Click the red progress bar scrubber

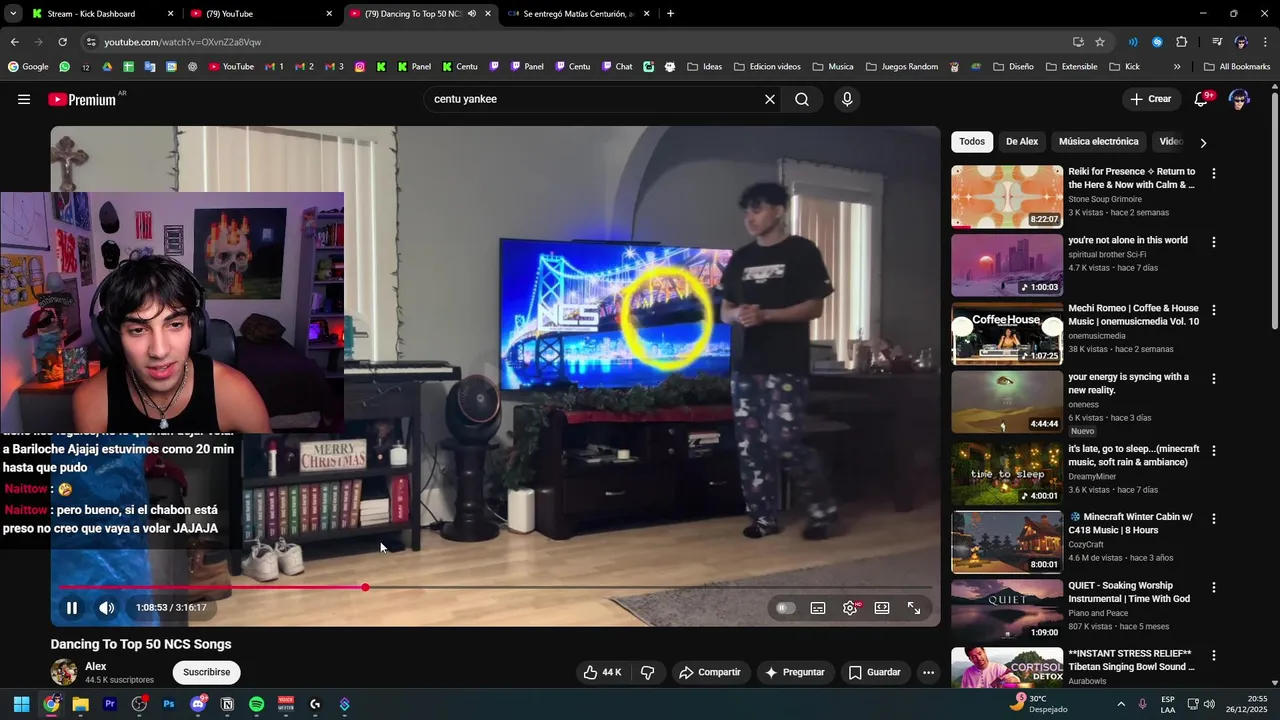click(x=365, y=587)
